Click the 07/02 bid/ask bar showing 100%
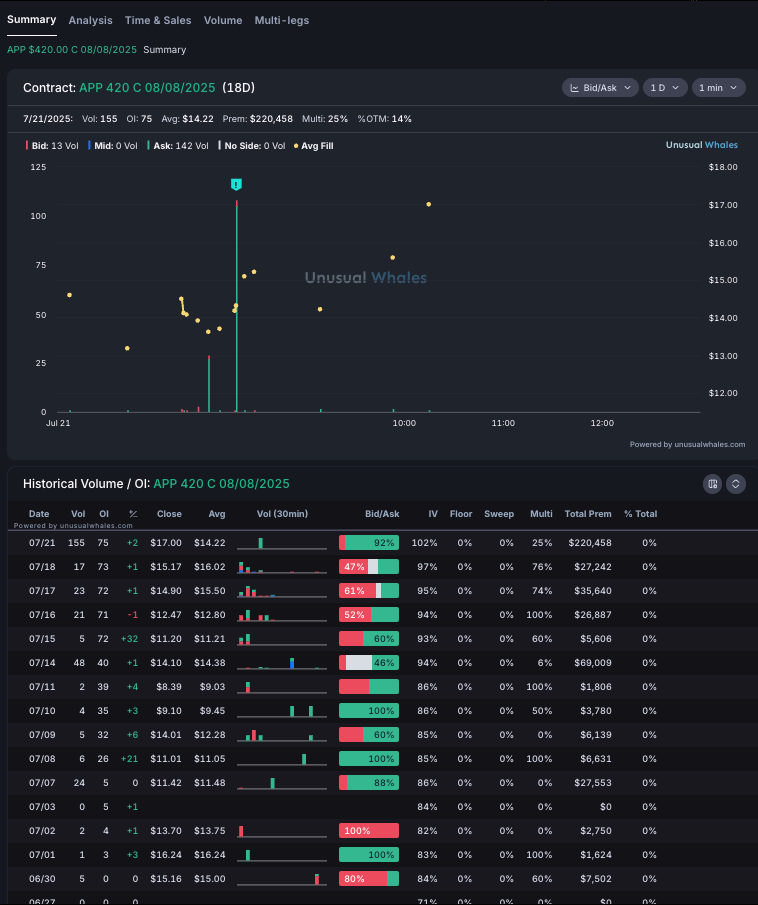The width and height of the screenshot is (758, 905). (x=369, y=831)
